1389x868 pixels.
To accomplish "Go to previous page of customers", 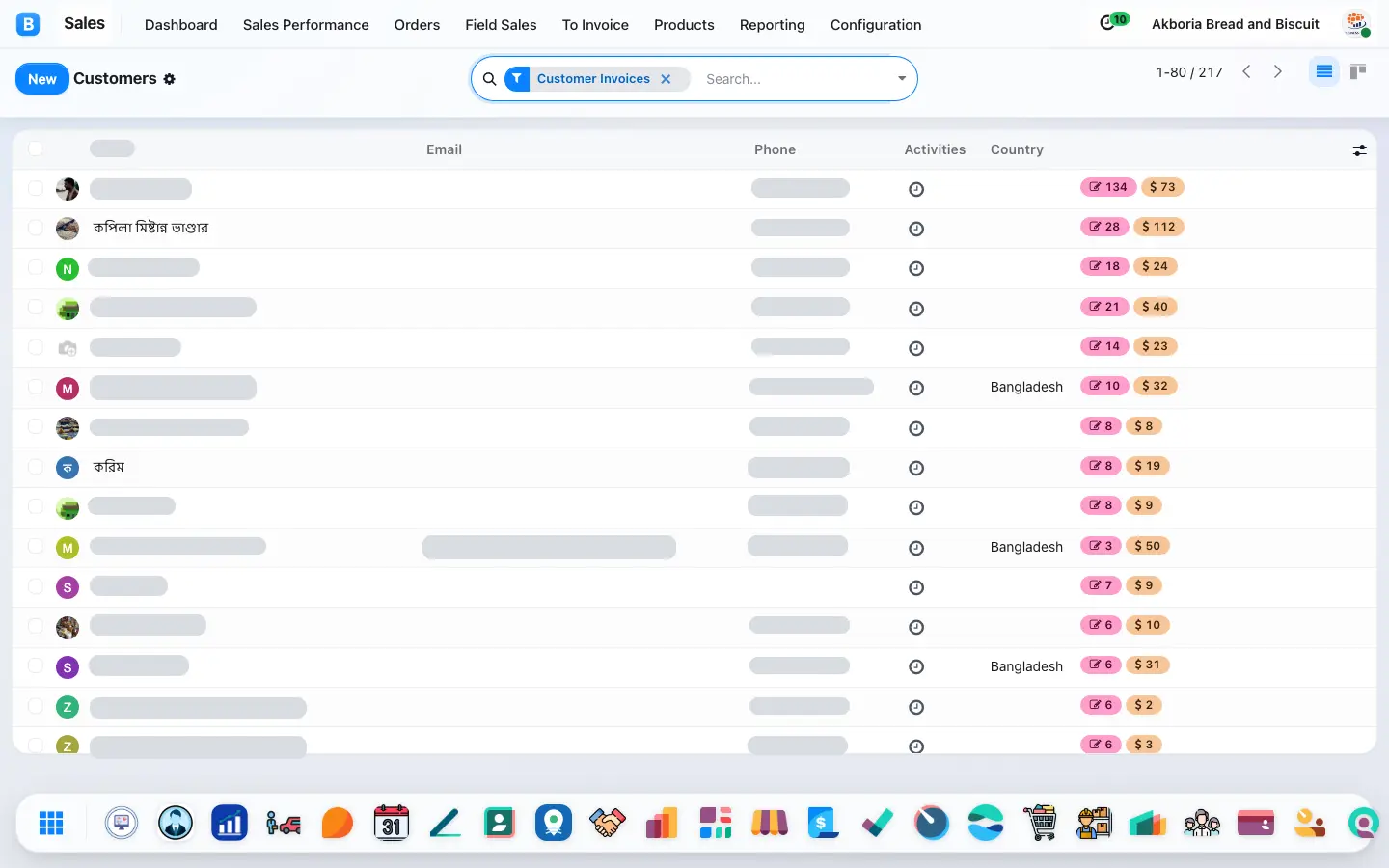I will pyautogui.click(x=1246, y=71).
